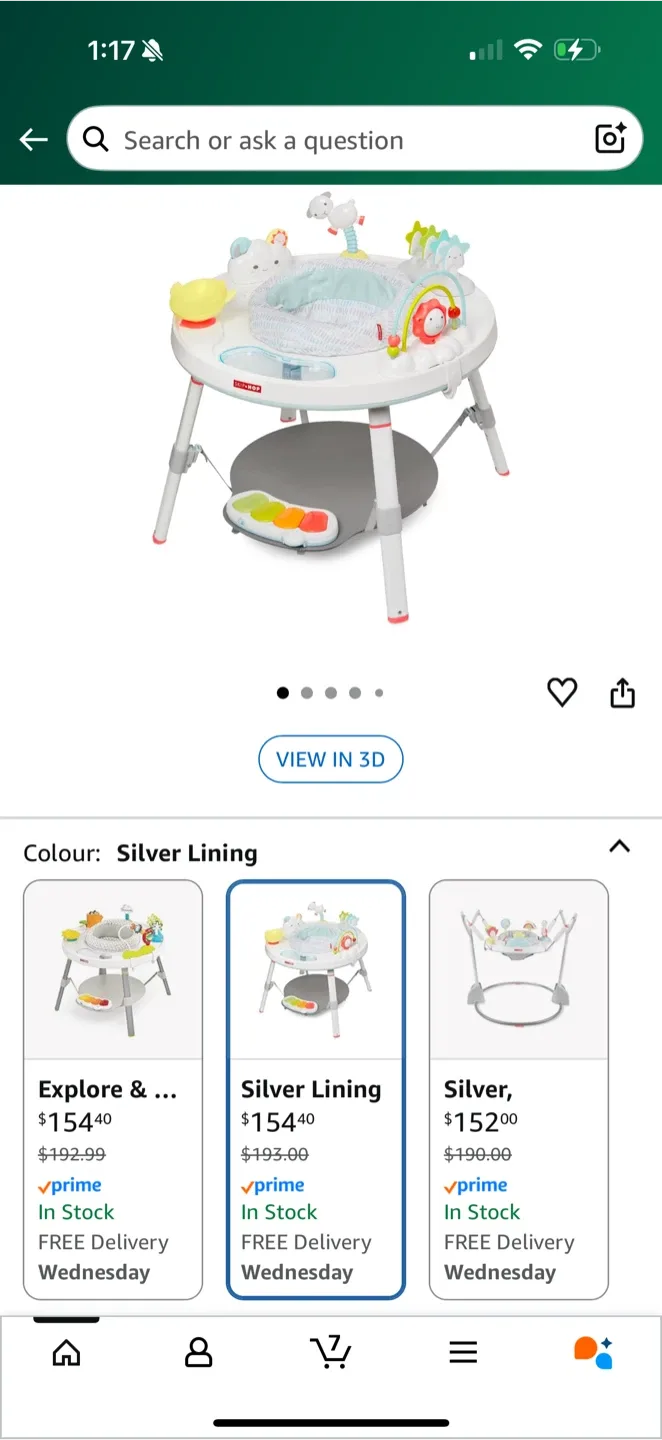
Task: Tap the $152.00 price on Silver variant
Action: 480,1122
